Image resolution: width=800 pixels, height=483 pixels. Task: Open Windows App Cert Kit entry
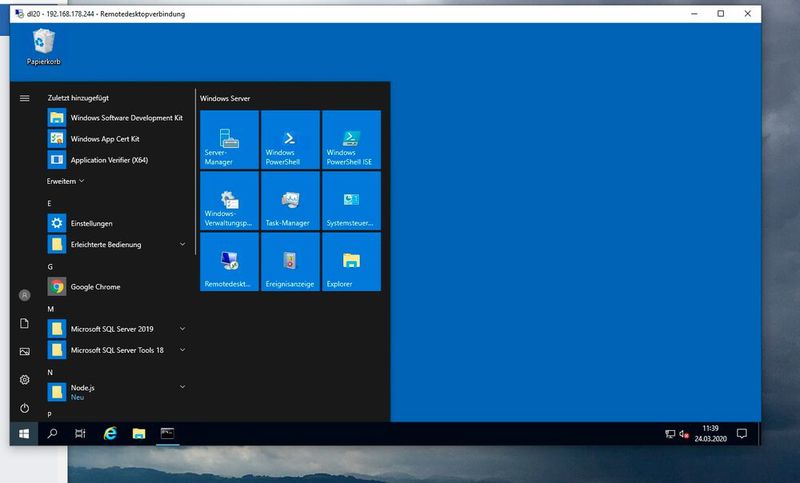[117, 139]
